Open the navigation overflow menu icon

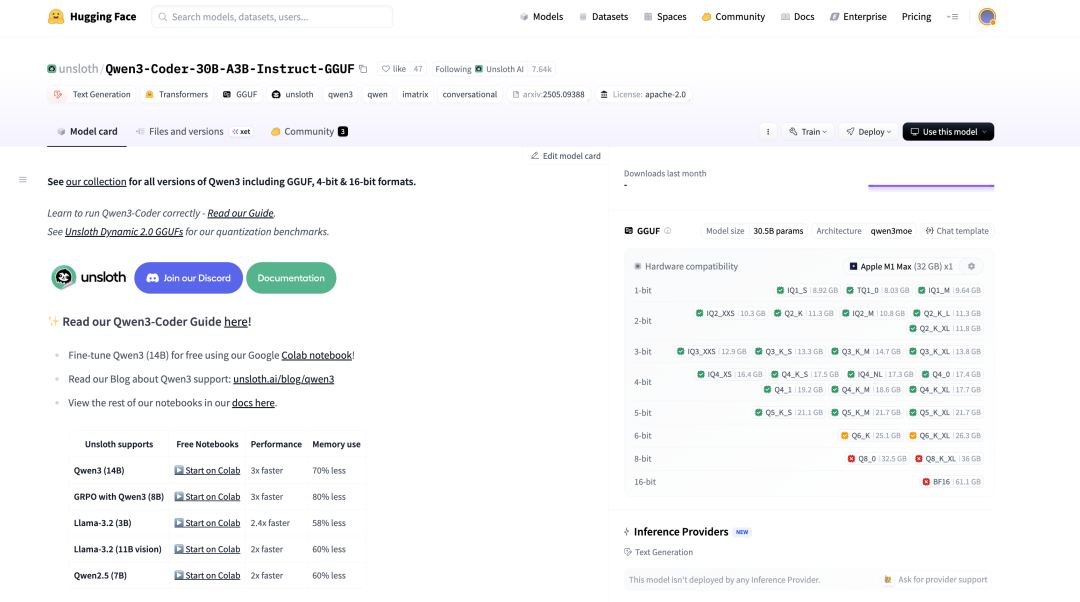(953, 17)
